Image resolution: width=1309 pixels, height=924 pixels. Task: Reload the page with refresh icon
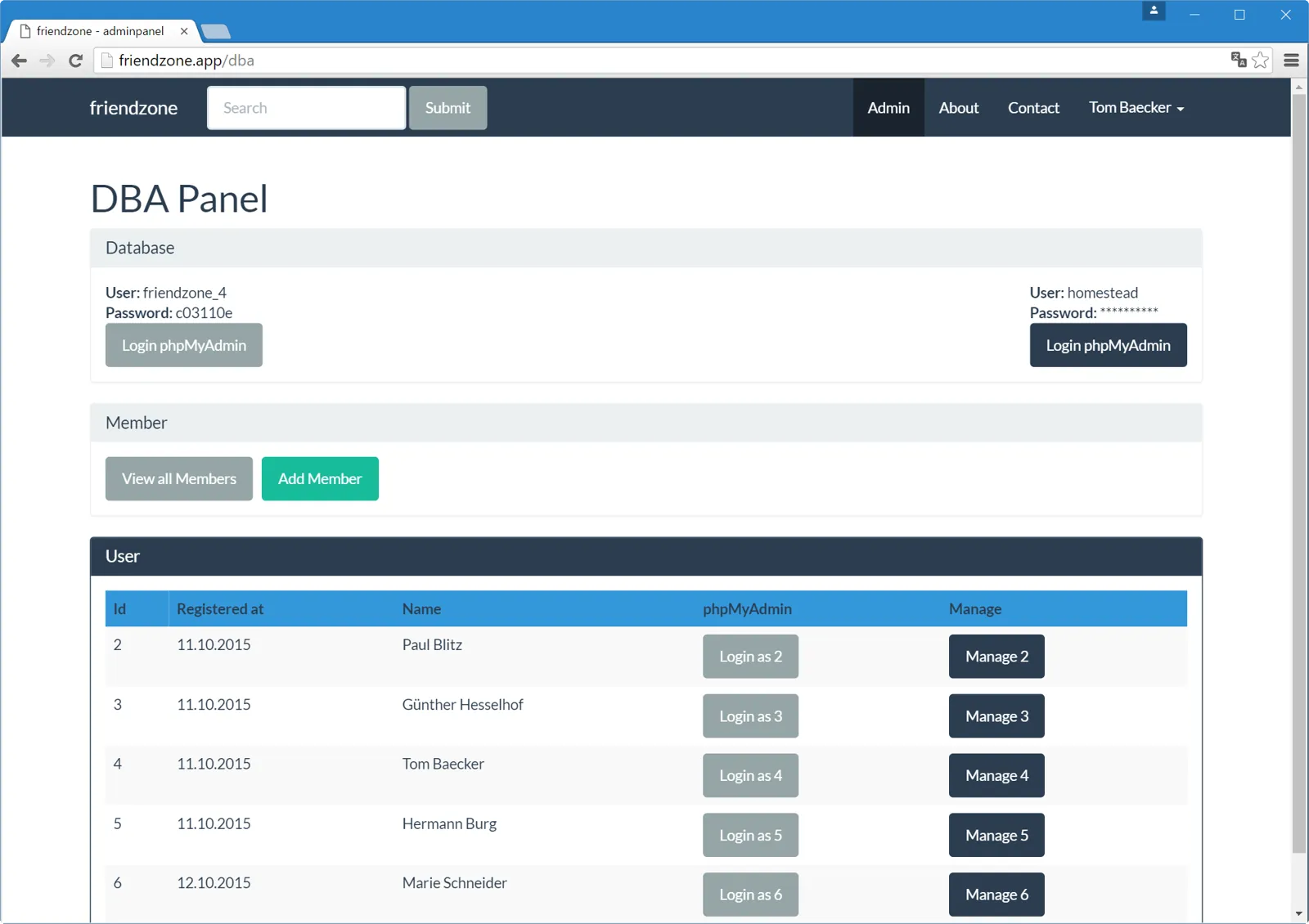click(x=75, y=61)
